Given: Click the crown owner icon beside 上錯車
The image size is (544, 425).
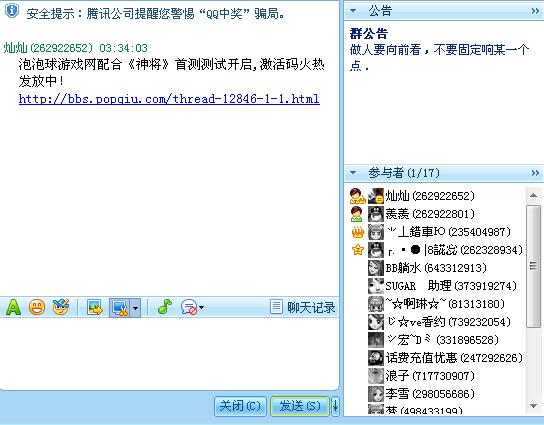Looking at the screenshot, I should [358, 232].
